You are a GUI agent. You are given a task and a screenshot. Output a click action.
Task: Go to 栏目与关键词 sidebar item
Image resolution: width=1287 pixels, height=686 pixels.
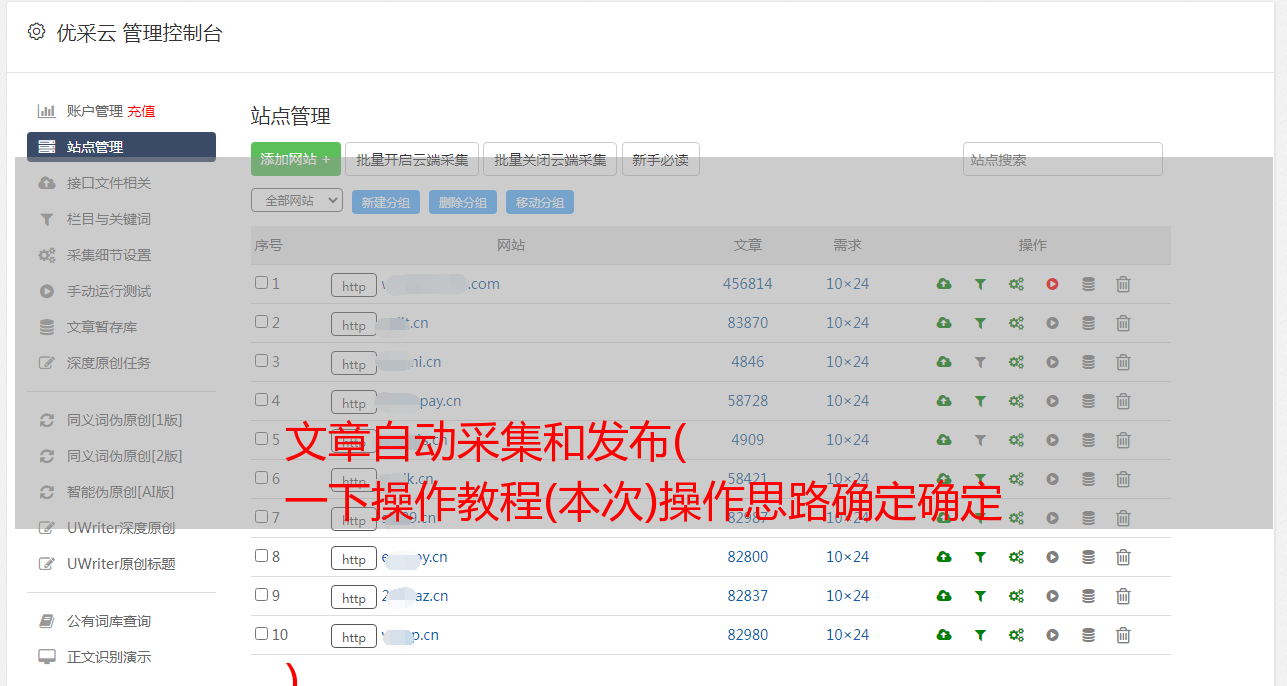coord(109,219)
